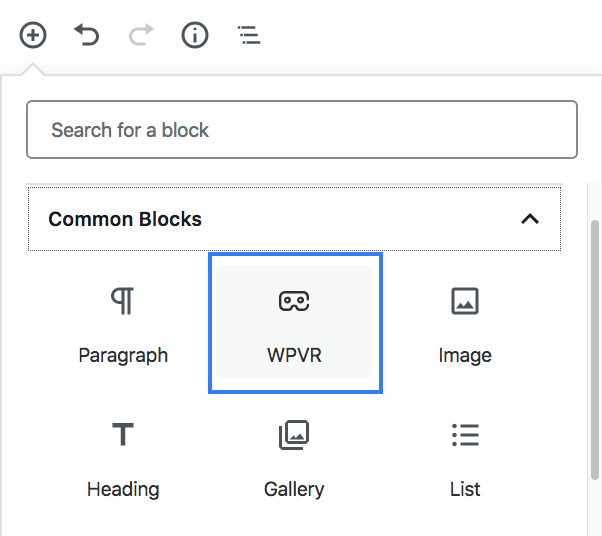The height and width of the screenshot is (536, 602).
Task: Click the grayed-out Redo arrow
Action: [x=141, y=35]
